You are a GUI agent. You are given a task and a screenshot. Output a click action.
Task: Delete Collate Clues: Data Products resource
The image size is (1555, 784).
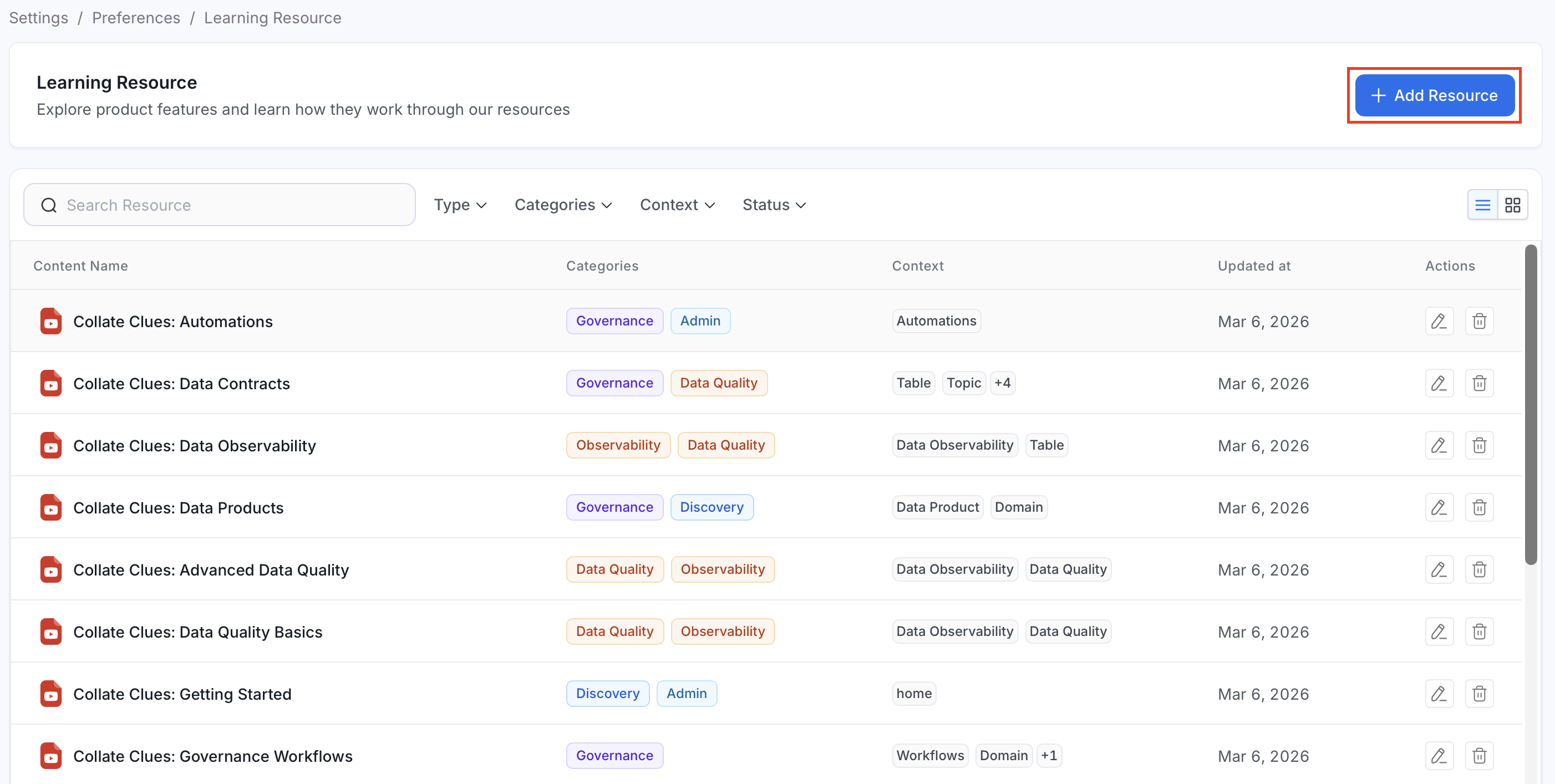click(1479, 507)
